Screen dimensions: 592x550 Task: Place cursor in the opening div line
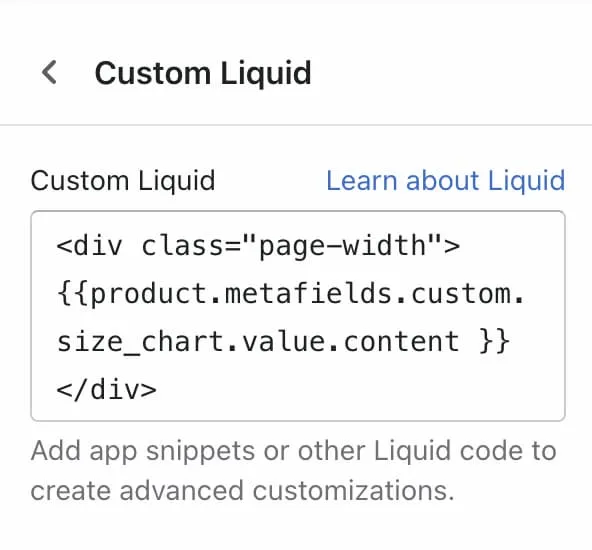[258, 246]
